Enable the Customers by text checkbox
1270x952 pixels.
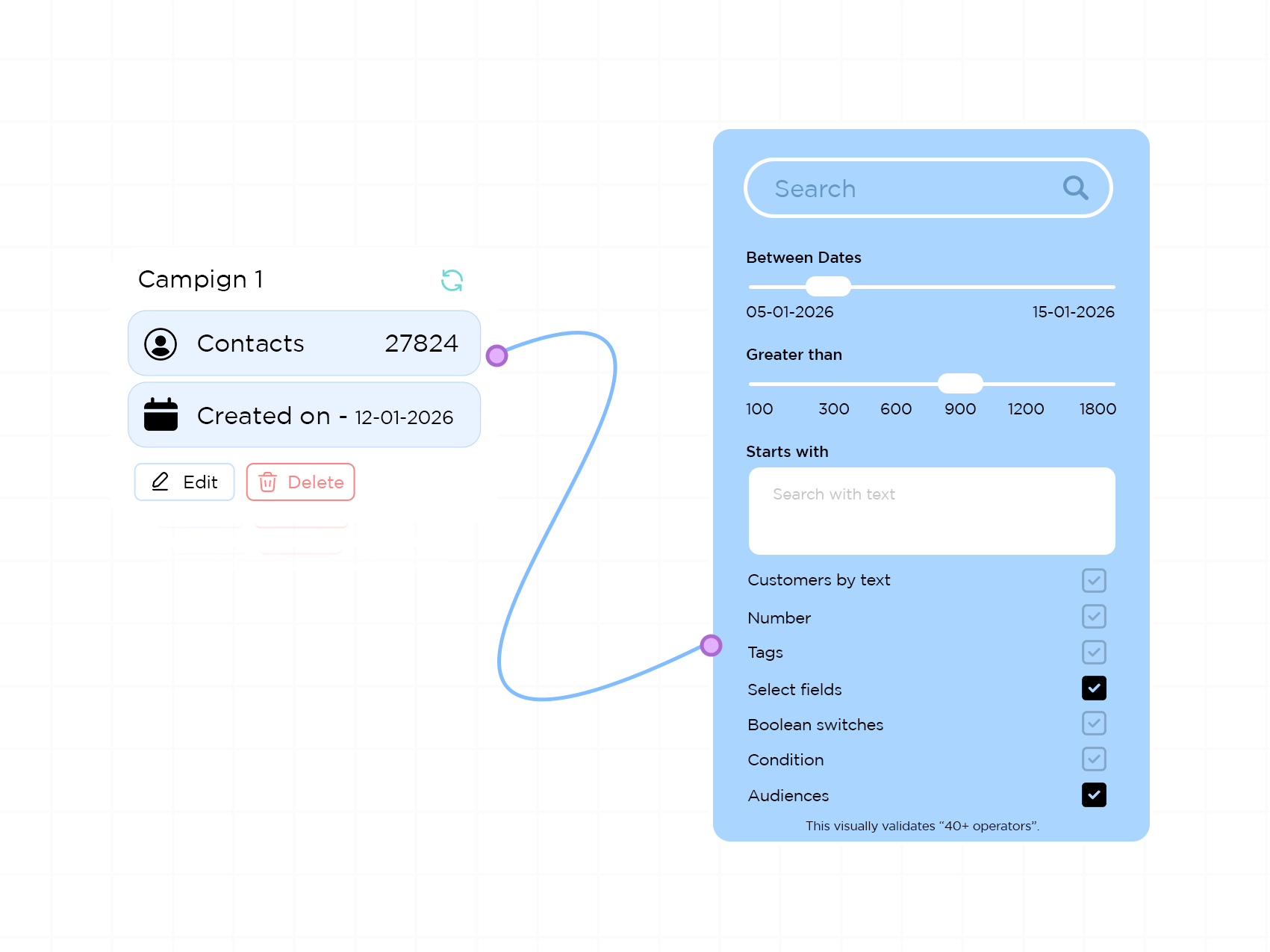point(1094,580)
